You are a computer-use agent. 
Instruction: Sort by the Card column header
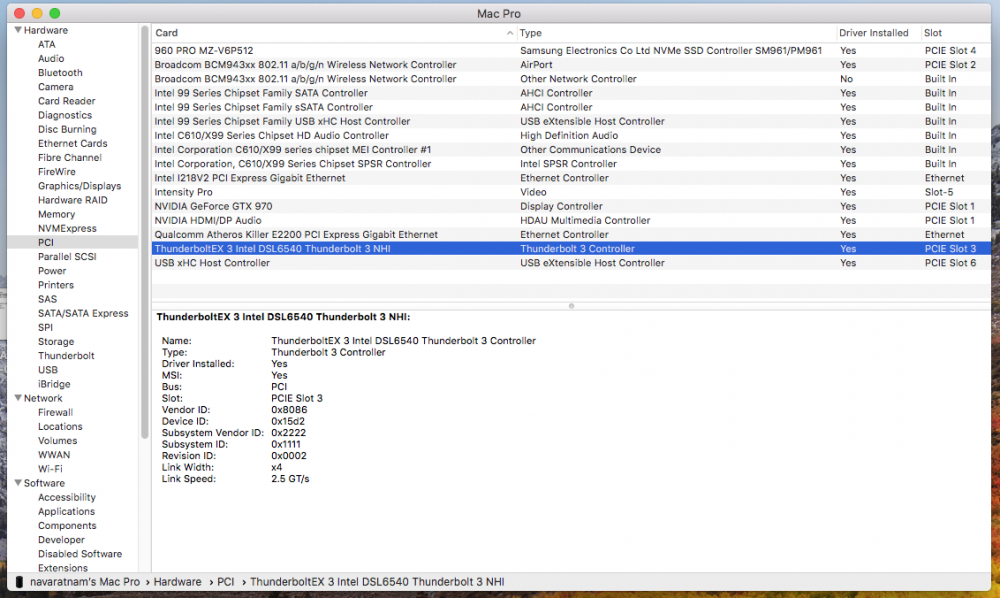coord(166,33)
